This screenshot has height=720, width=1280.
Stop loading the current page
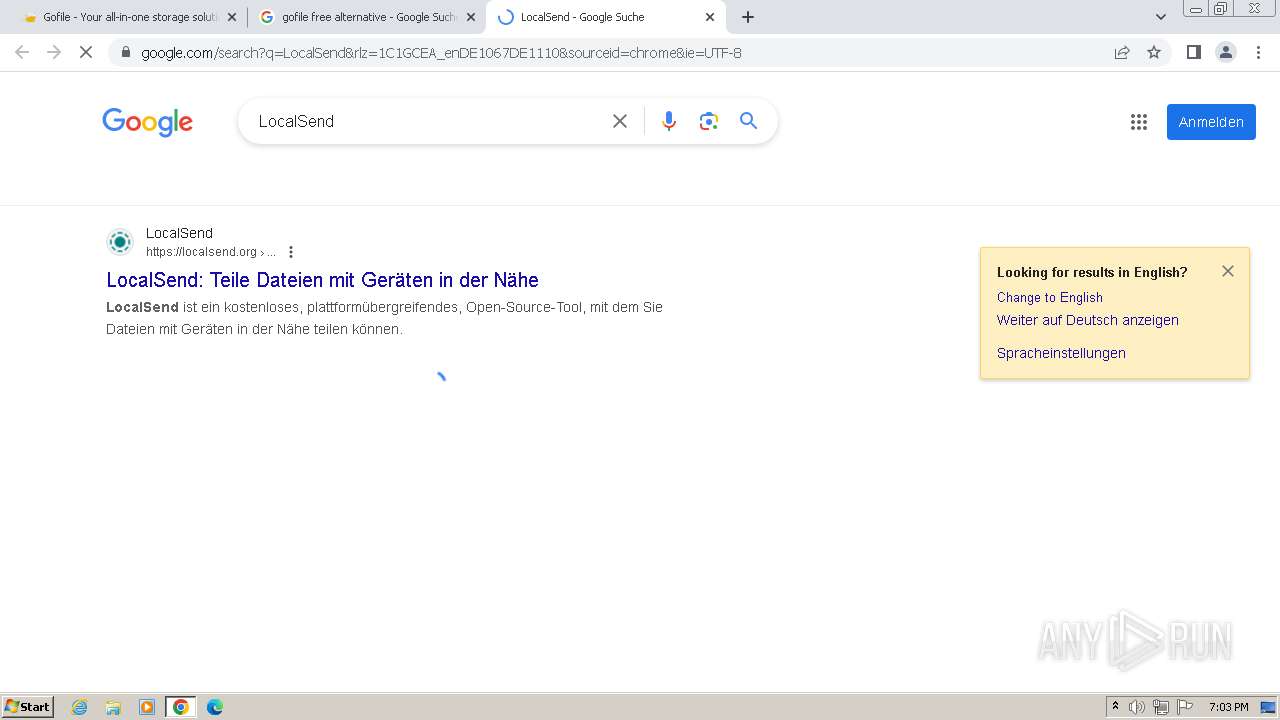(86, 52)
